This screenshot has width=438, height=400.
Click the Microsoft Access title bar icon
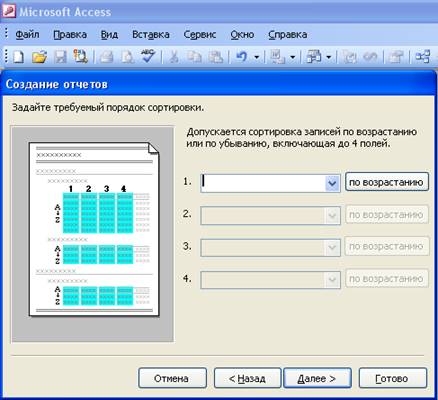pyautogui.click(x=9, y=11)
